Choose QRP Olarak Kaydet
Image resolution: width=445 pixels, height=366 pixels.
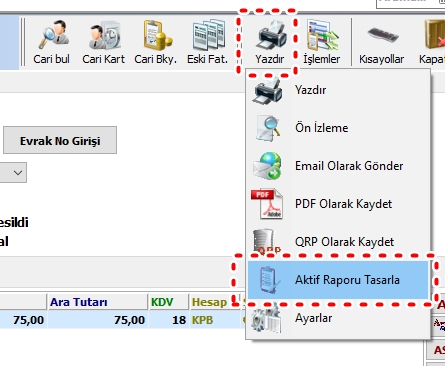338,242
